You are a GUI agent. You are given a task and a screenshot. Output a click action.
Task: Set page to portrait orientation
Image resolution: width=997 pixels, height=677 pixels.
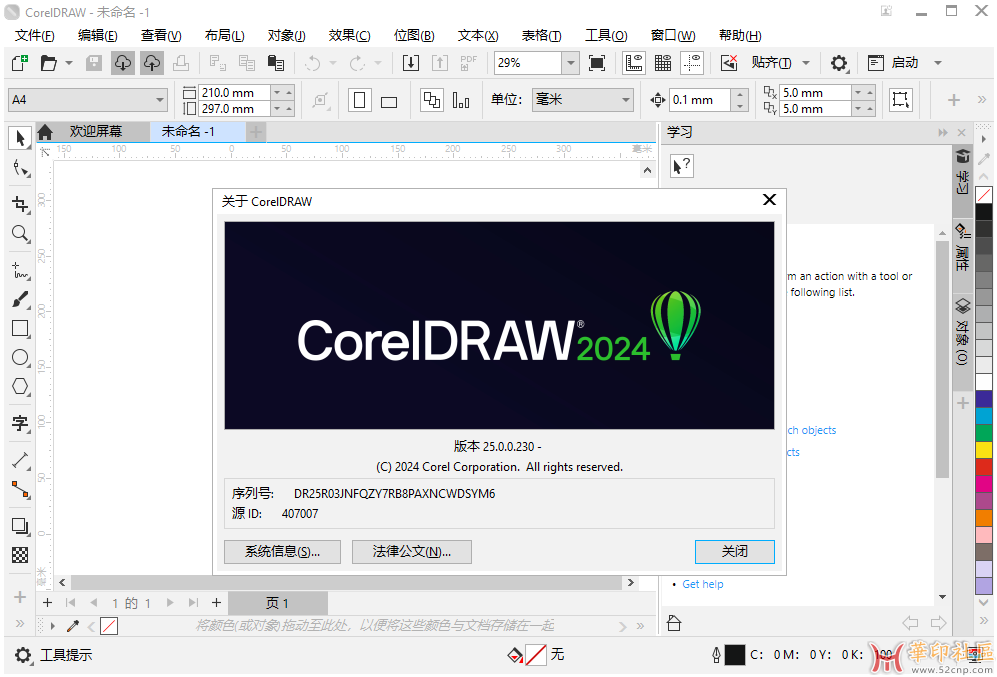pos(359,100)
